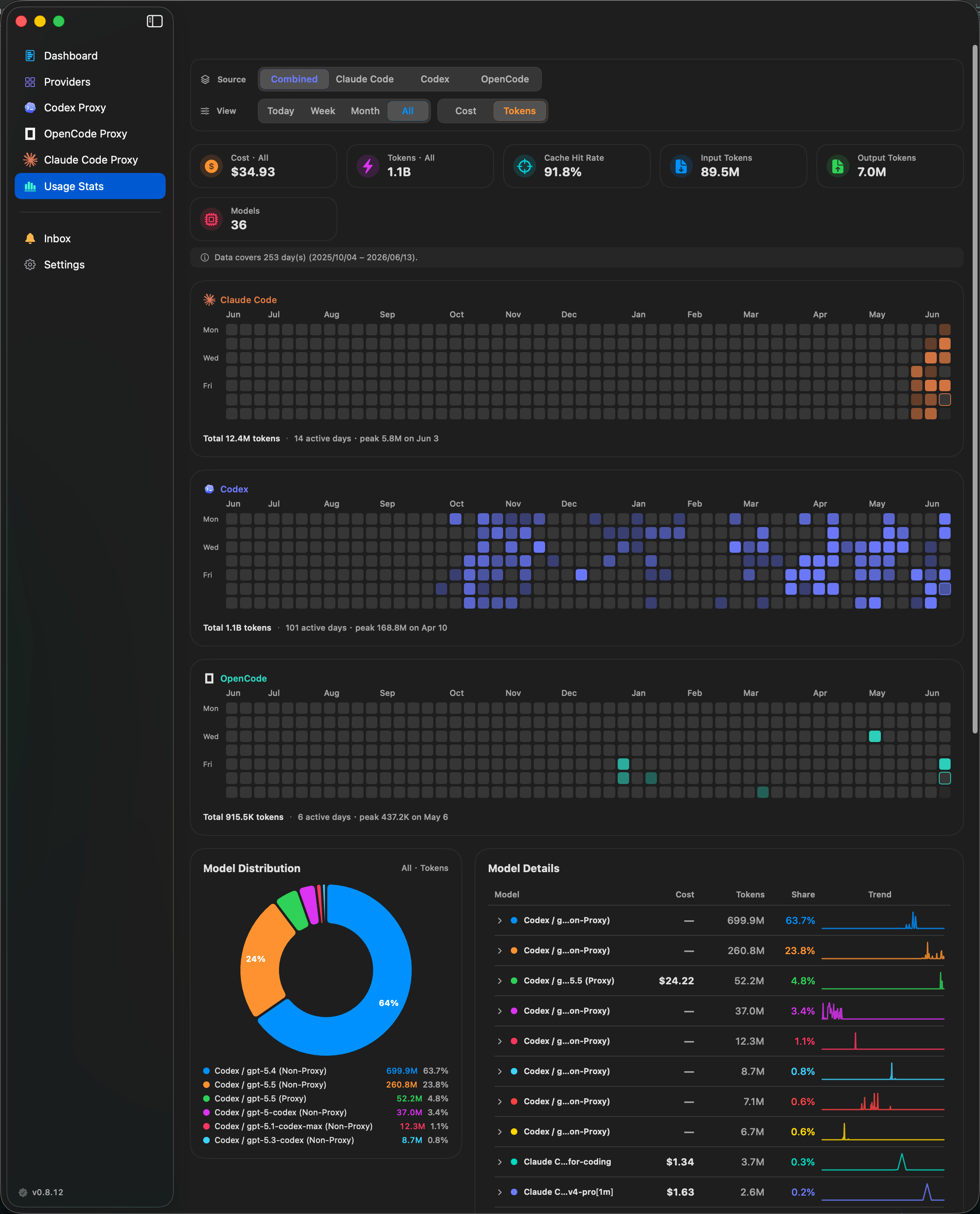Go to OpenCode Proxy page

pyautogui.click(x=90, y=134)
